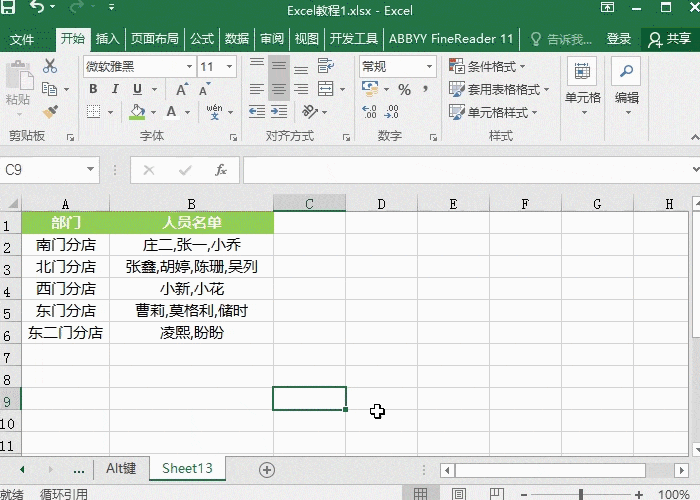The width and height of the screenshot is (700, 500).
Task: Select the Format Painter brush
Action: coord(50,112)
